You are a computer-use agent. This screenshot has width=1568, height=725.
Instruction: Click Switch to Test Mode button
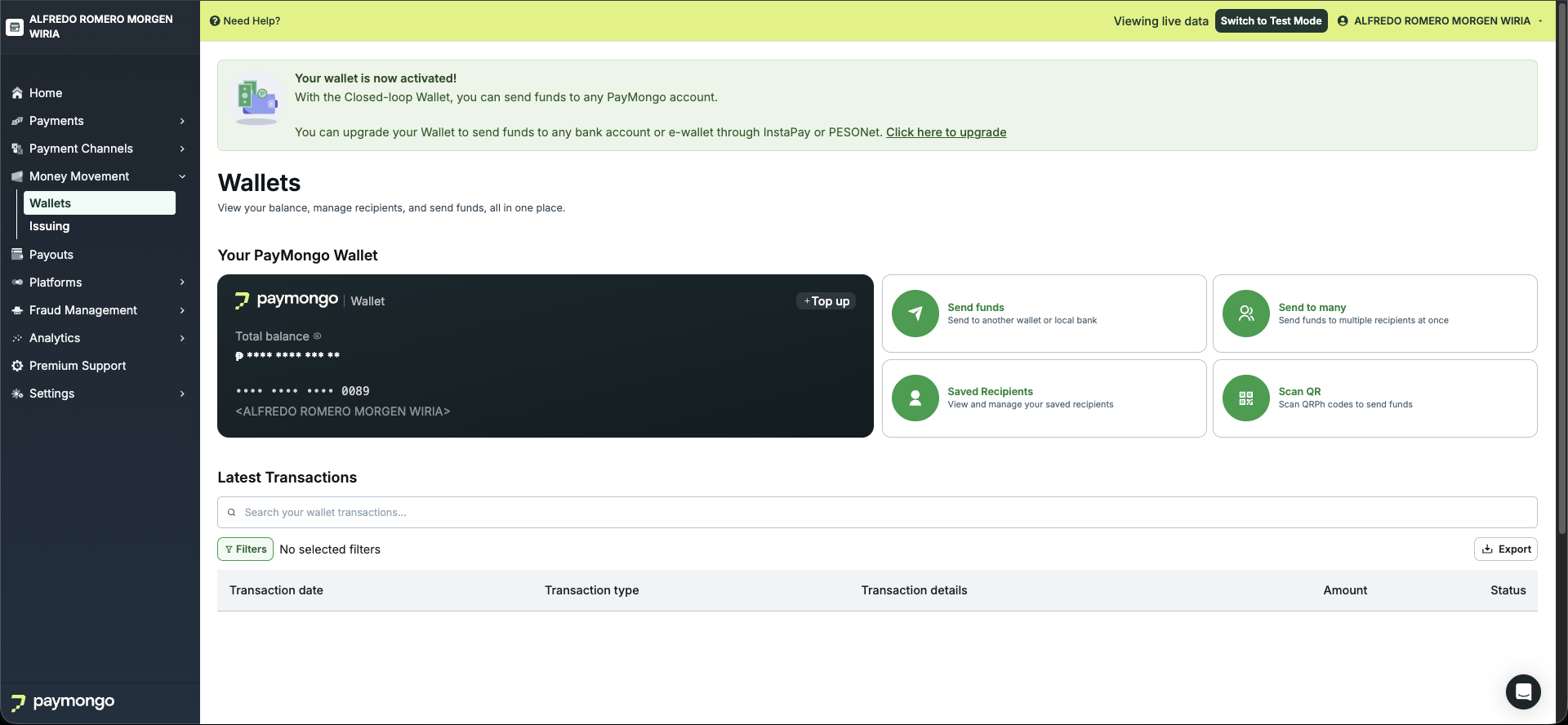click(x=1271, y=21)
